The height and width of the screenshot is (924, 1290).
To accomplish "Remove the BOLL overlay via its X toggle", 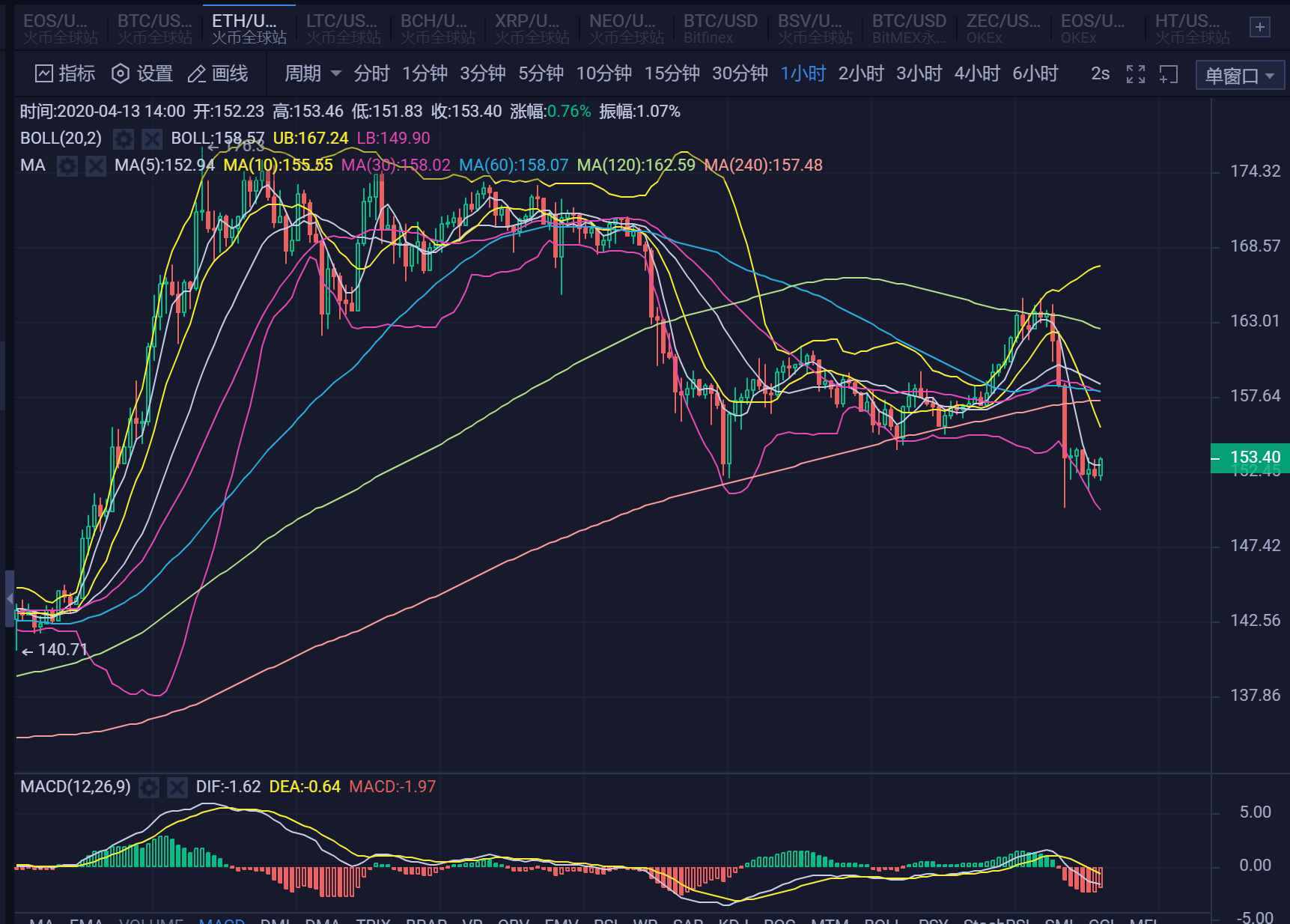I will point(152,139).
